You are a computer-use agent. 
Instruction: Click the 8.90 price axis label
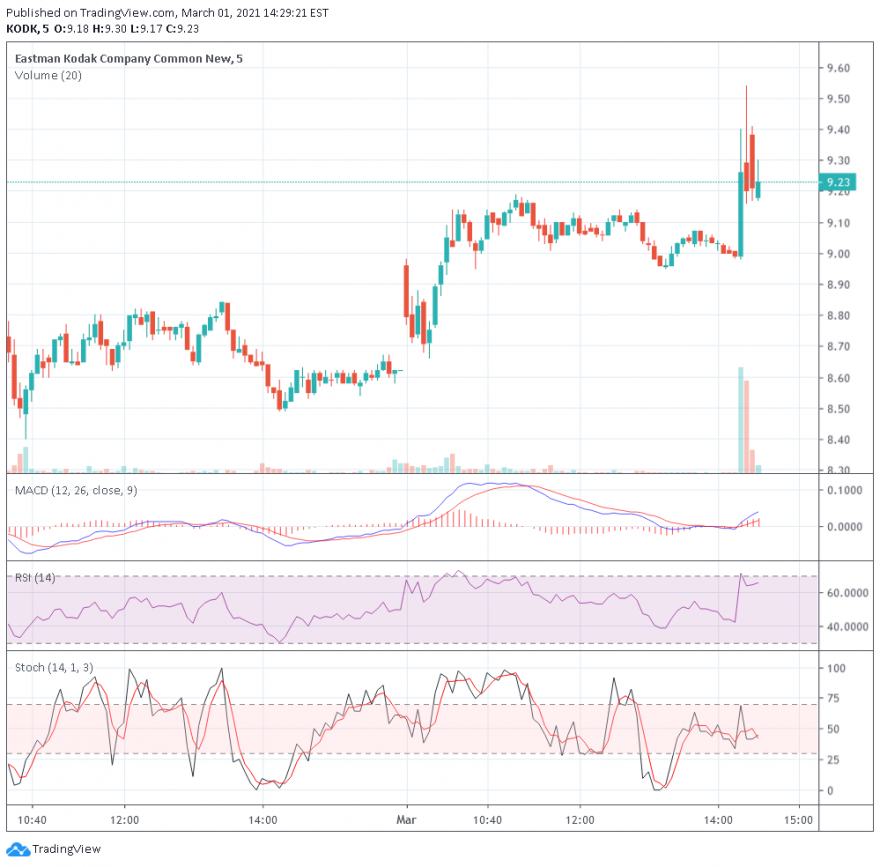[838, 285]
